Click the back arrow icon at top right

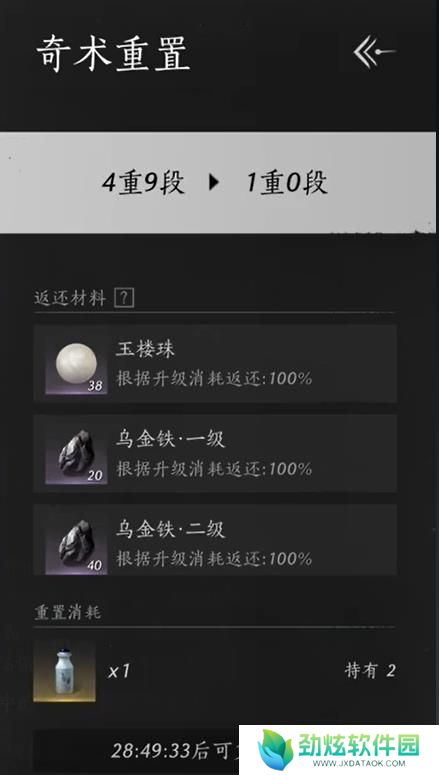[374, 51]
